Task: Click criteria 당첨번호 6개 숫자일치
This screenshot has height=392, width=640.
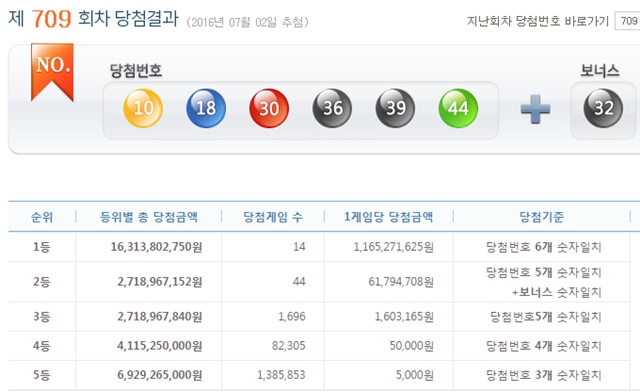Action: 544,247
